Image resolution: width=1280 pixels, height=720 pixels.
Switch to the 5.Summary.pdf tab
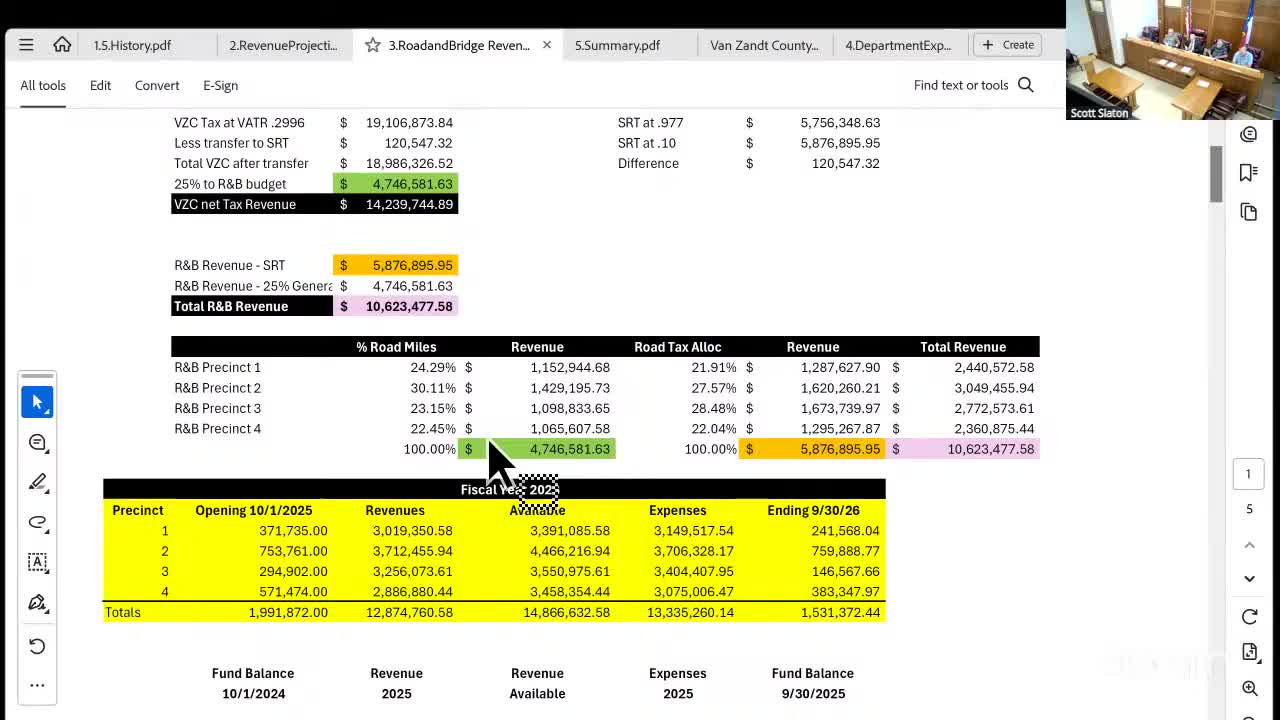[x=617, y=45]
